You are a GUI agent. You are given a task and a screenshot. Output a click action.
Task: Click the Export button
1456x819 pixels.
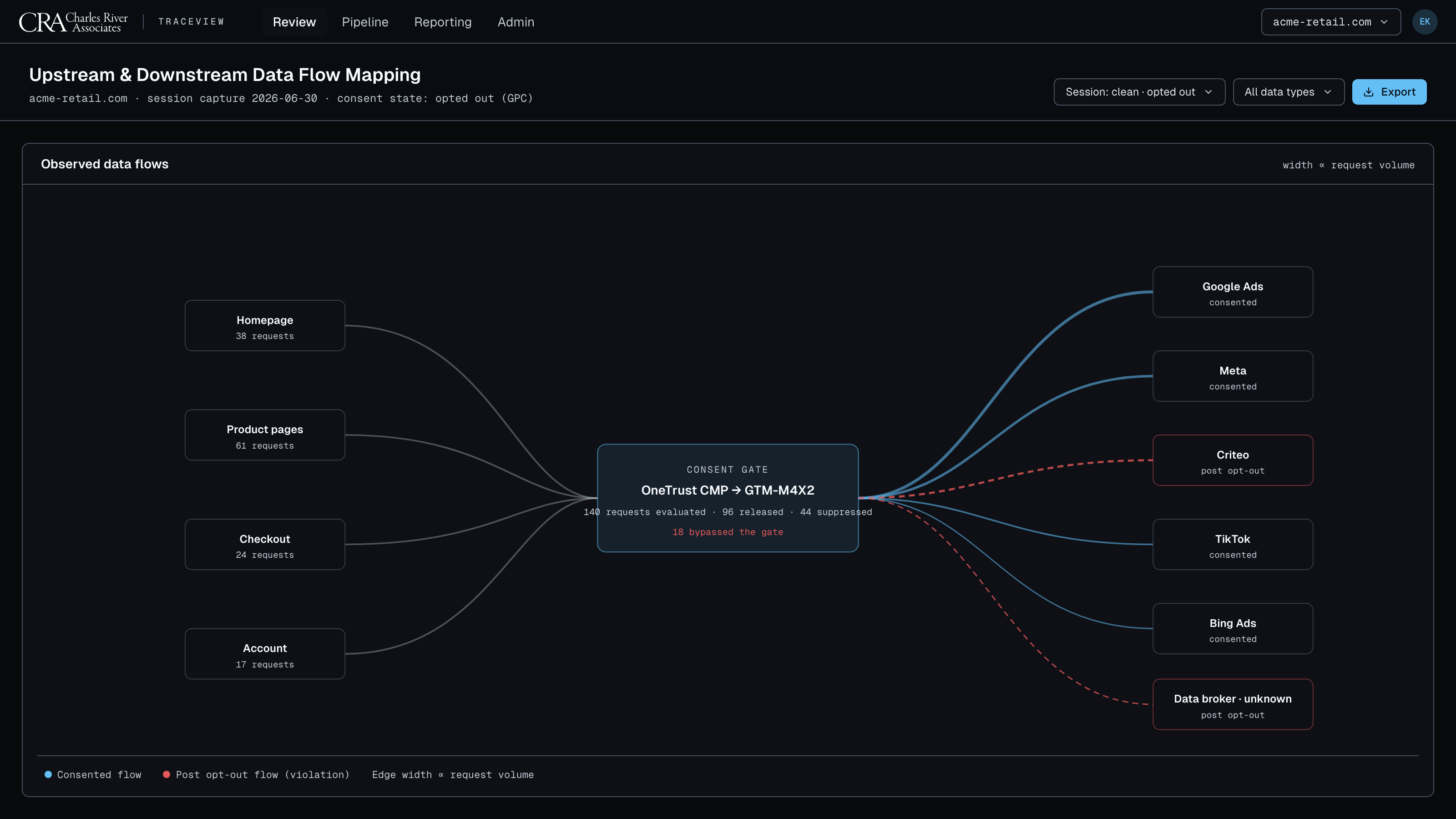tap(1389, 91)
